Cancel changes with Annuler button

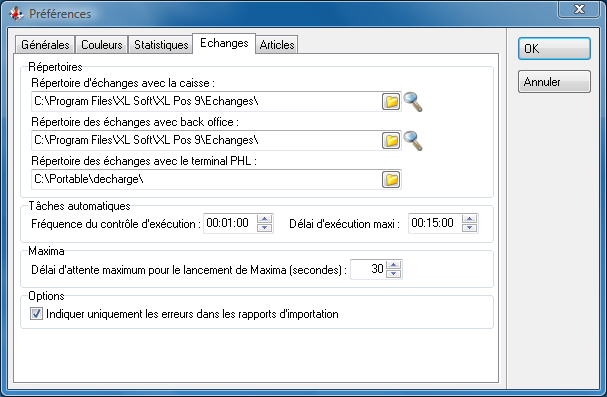[554, 82]
